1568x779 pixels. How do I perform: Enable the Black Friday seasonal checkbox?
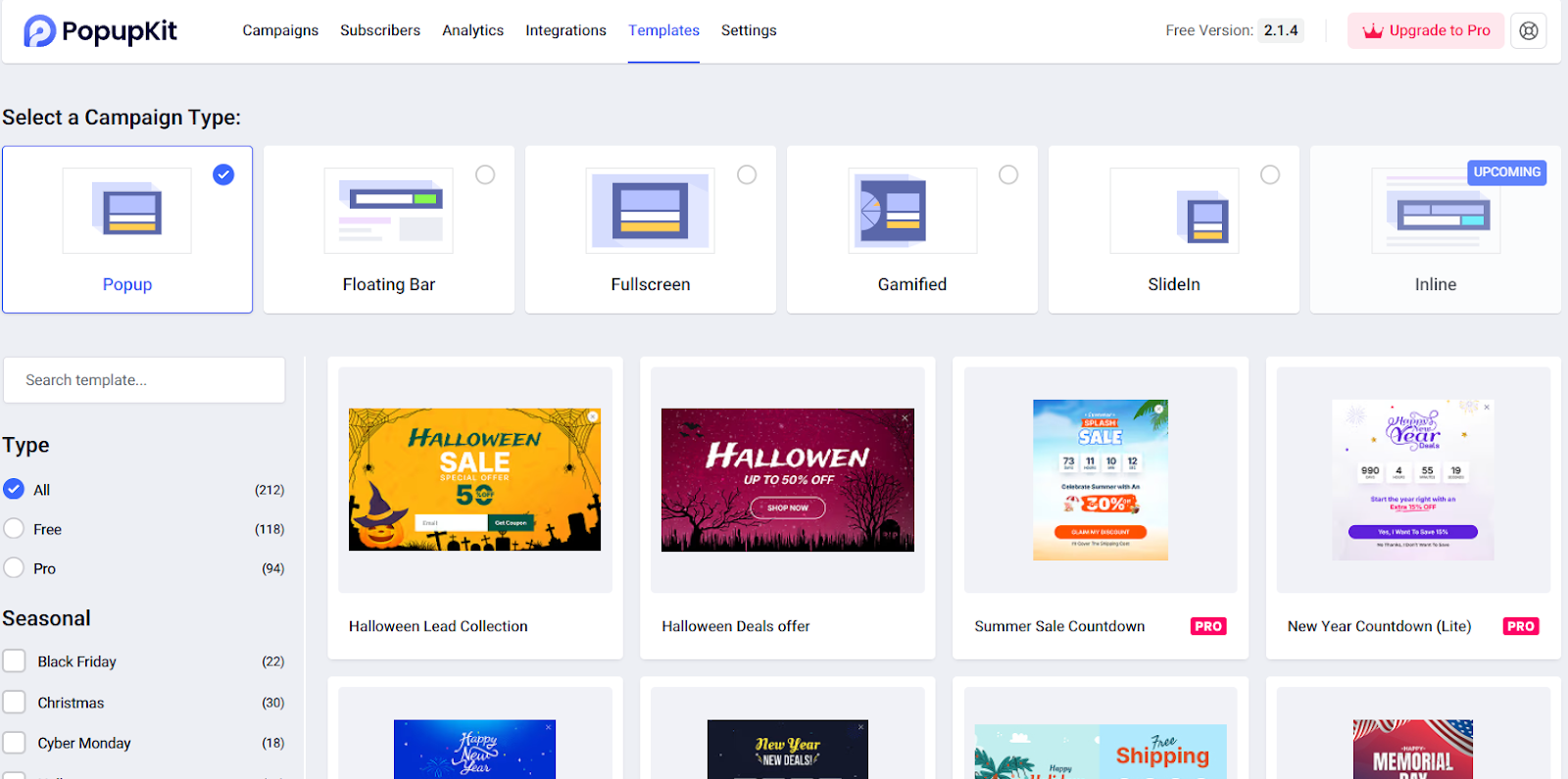click(x=14, y=661)
